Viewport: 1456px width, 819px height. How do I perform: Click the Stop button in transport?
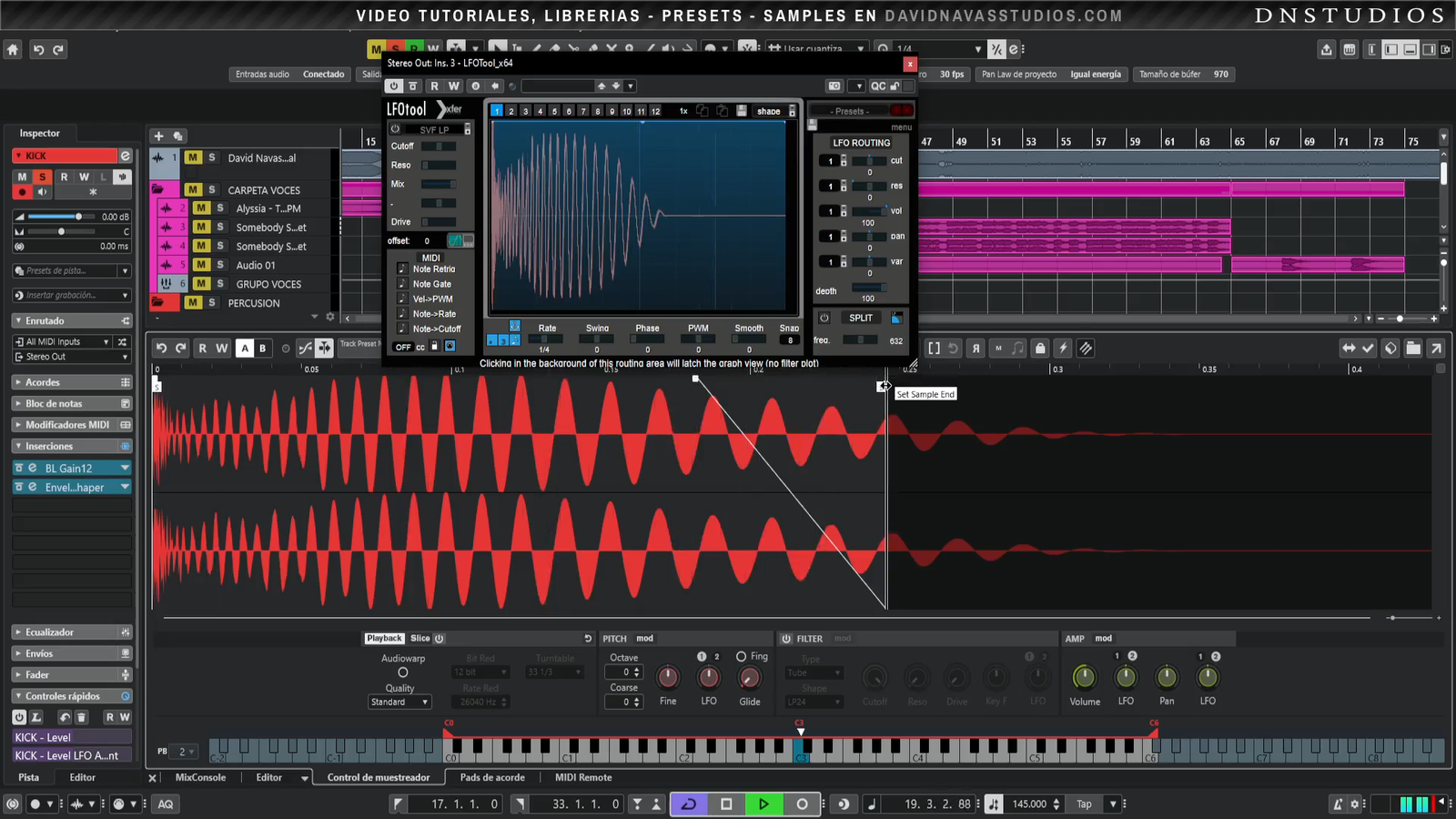(x=726, y=804)
